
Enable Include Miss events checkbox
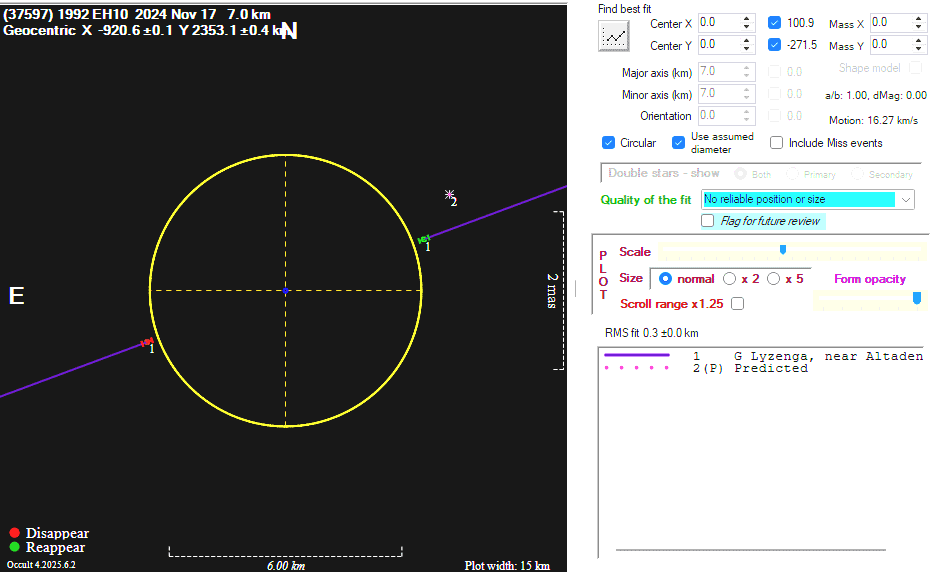click(777, 143)
